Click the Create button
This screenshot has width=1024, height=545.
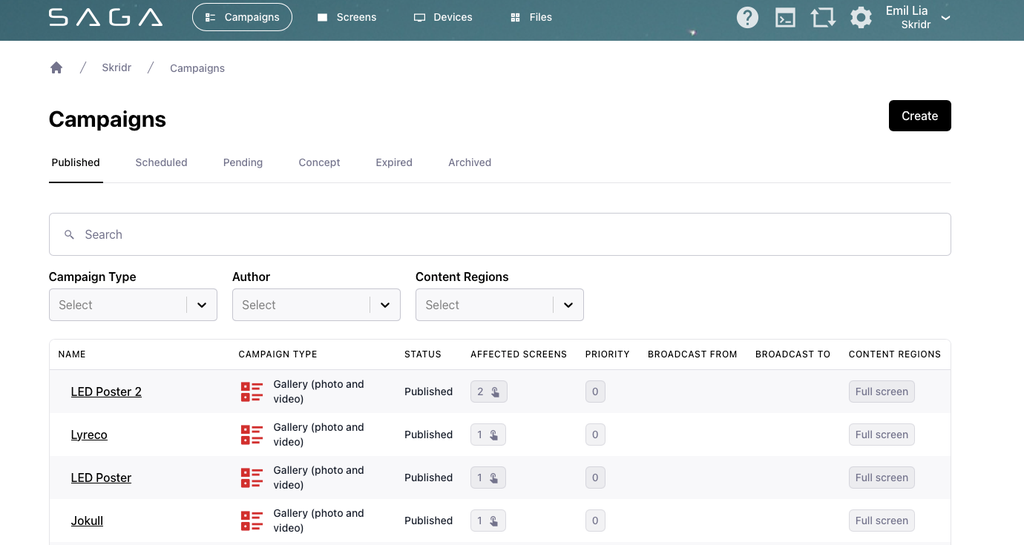click(x=920, y=116)
